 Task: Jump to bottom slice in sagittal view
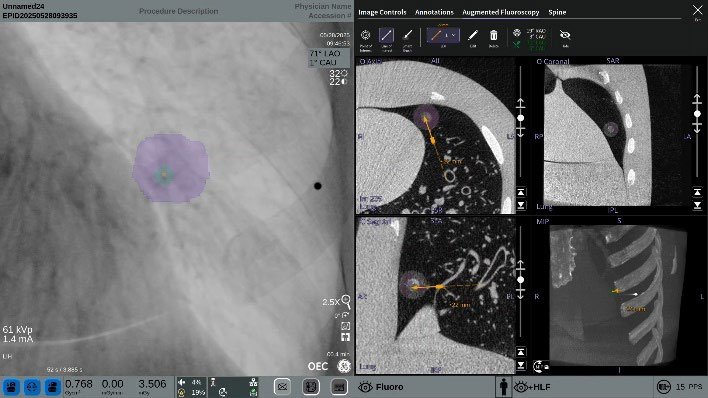521,365
